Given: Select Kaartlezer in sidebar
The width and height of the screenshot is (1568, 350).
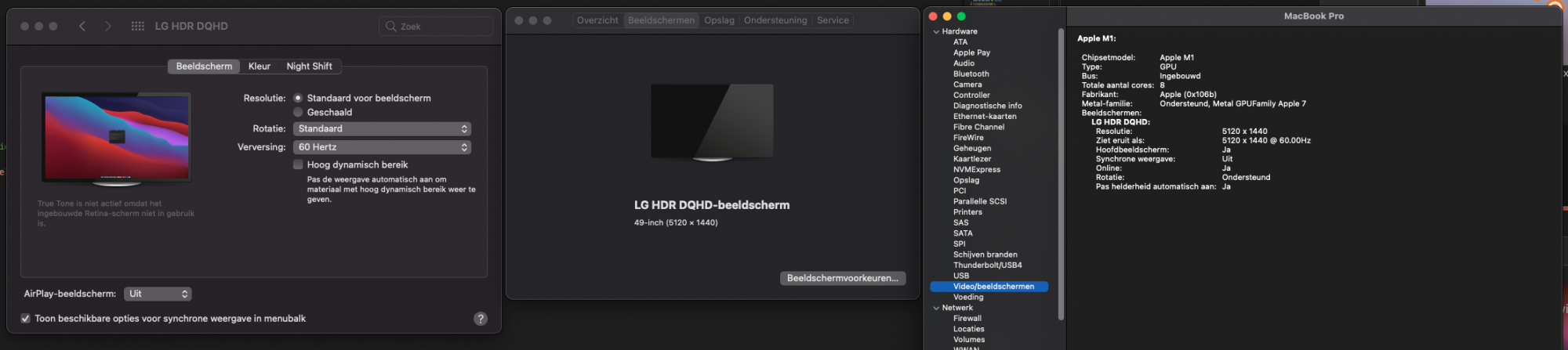Looking at the screenshot, I should (972, 159).
